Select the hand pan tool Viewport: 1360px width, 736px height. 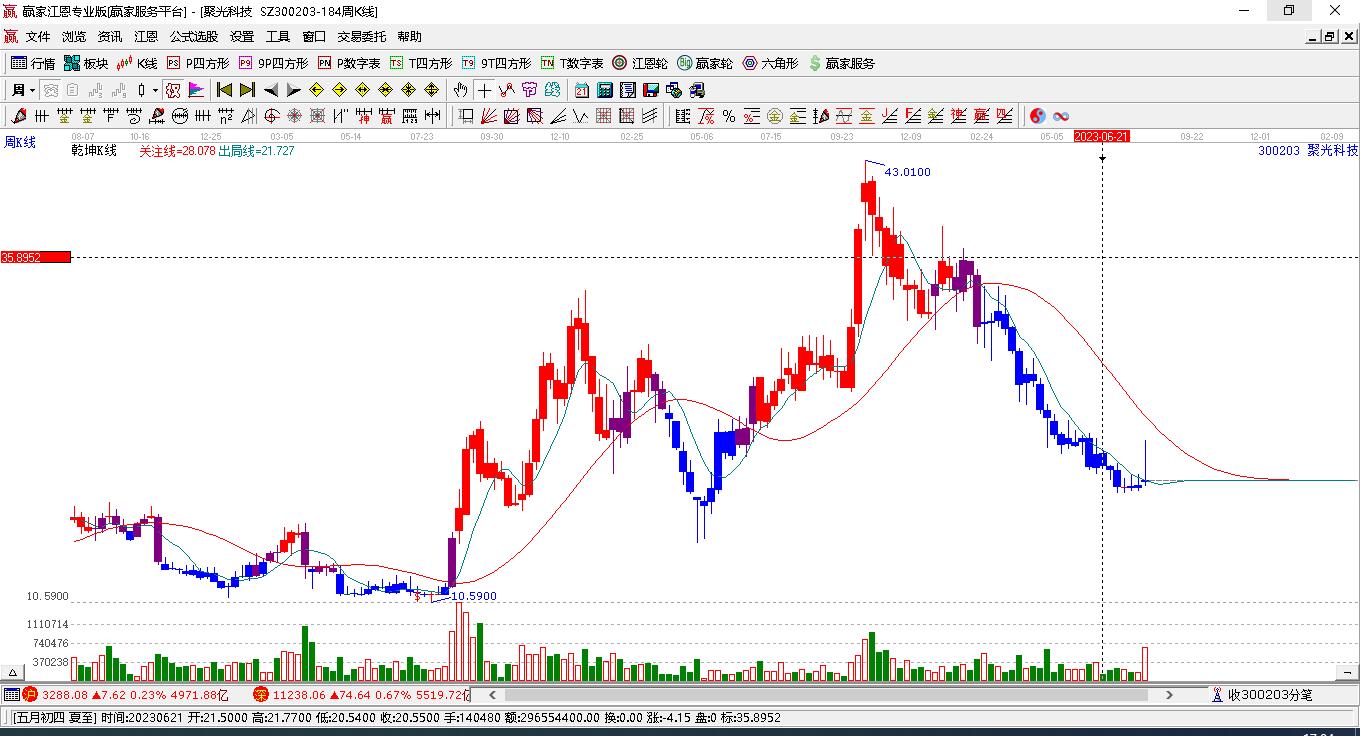[460, 90]
